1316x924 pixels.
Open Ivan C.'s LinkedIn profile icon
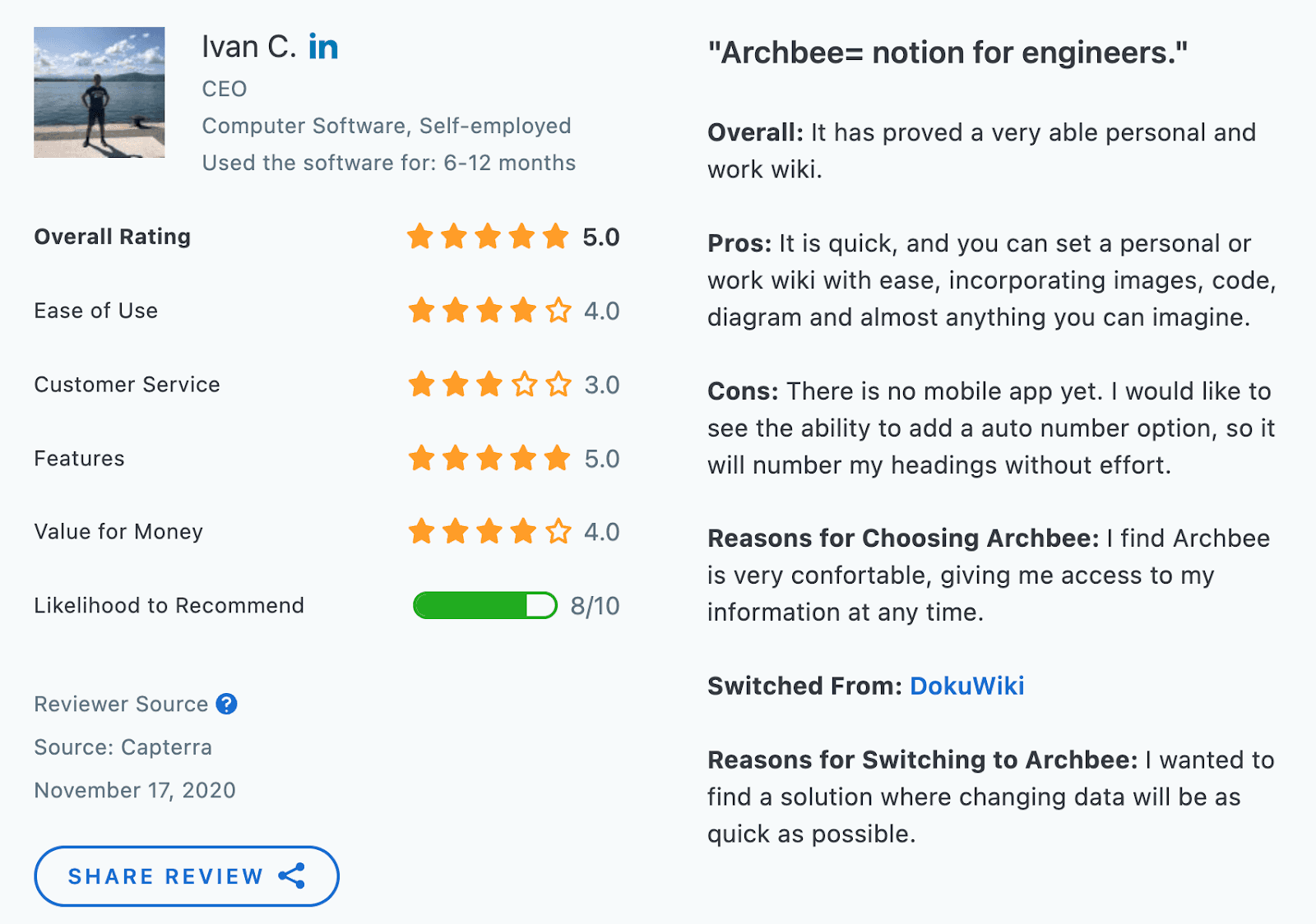pyautogui.click(x=323, y=48)
